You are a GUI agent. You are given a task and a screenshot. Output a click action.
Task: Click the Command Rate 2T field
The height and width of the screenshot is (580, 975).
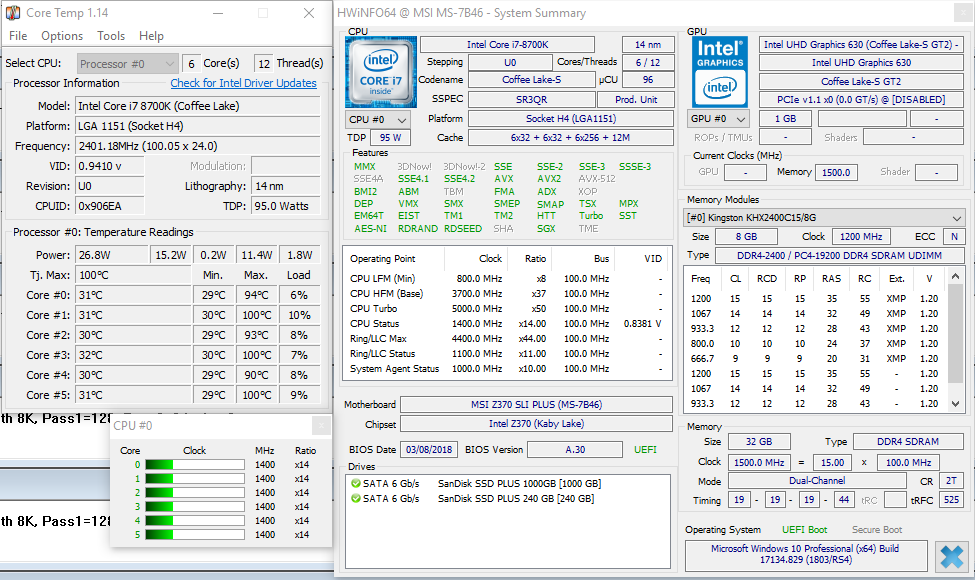(951, 481)
